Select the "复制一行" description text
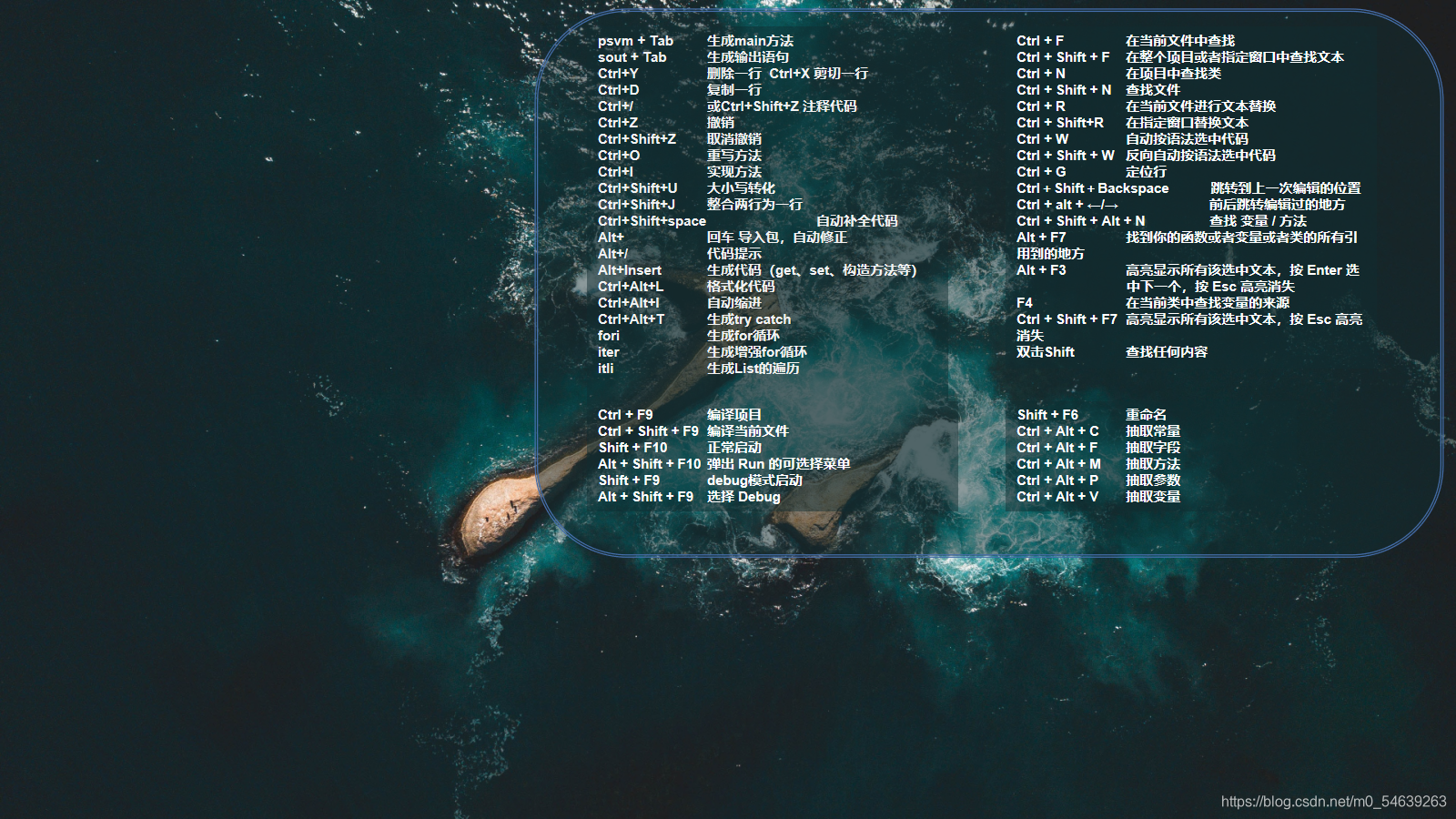 click(734, 90)
